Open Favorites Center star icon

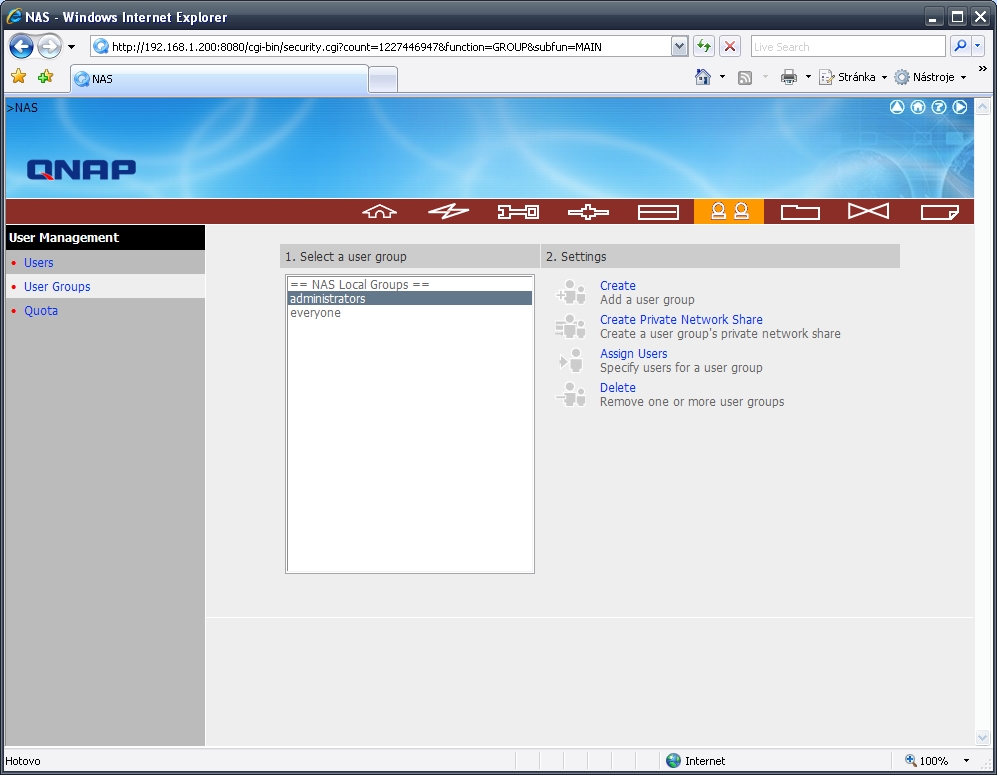(x=18, y=77)
